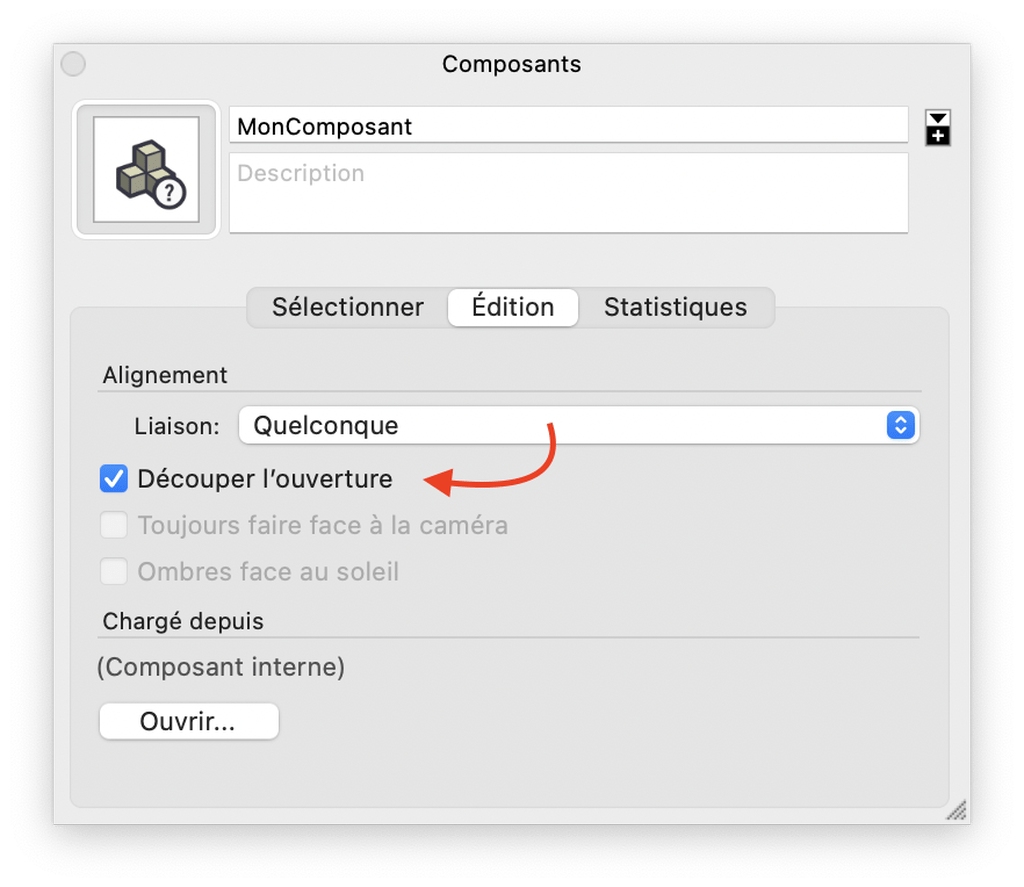Toggle Ombres face au soleil checkbox
The width and height of the screenshot is (1024, 887).
tap(114, 571)
